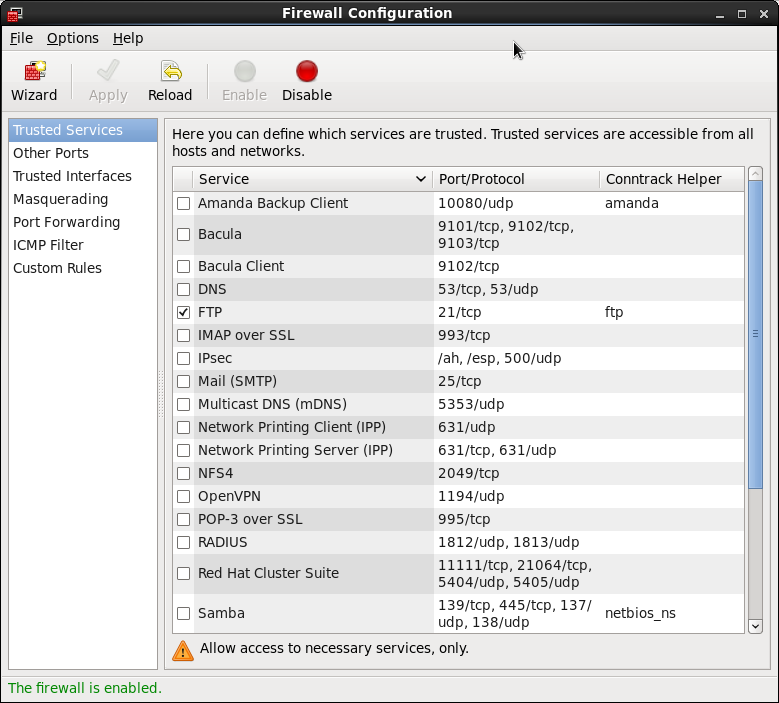The width and height of the screenshot is (779, 703).
Task: Click the scrollbar down arrow
Action: (755, 626)
